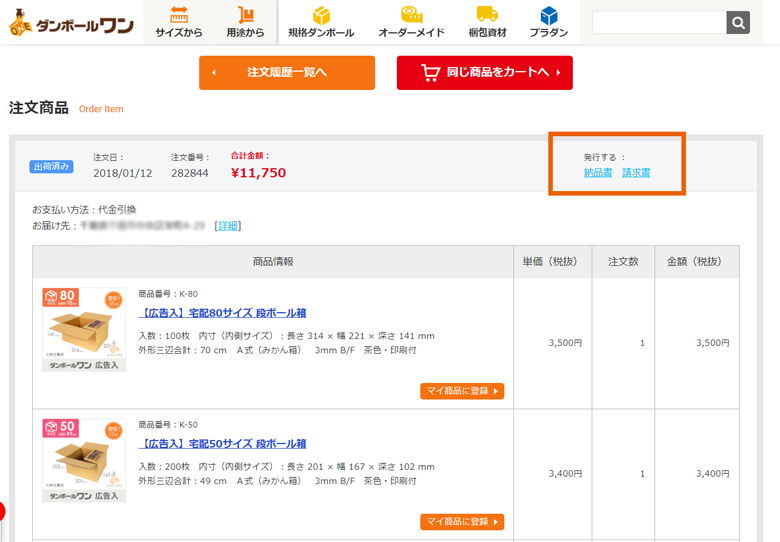Click the 注文数 column header

(x=623, y=262)
